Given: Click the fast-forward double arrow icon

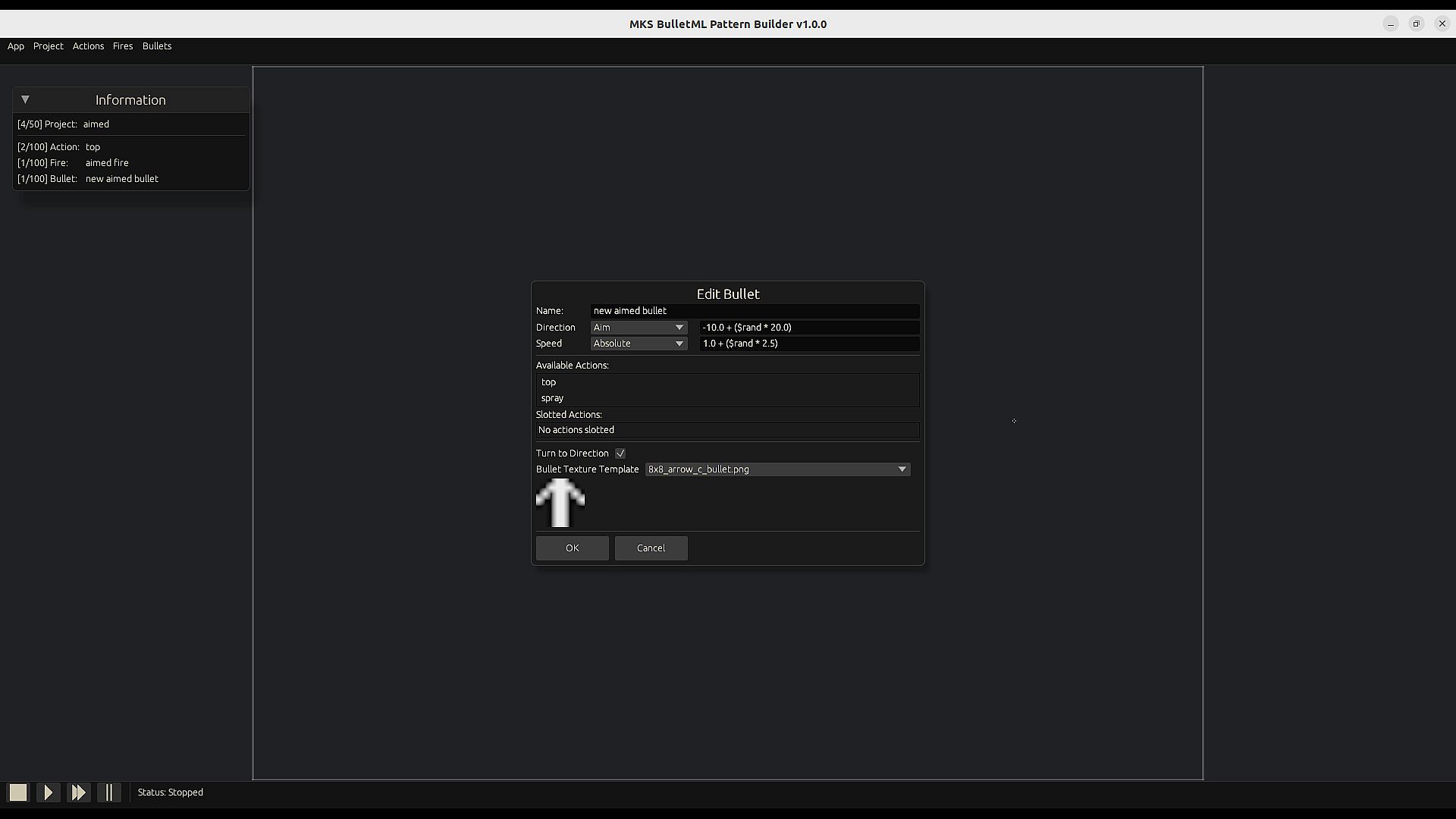Looking at the screenshot, I should [x=78, y=792].
